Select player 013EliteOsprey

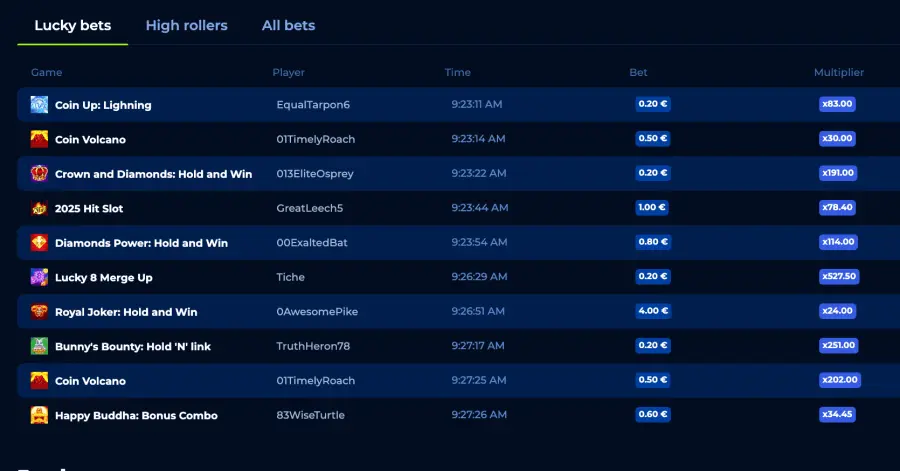point(315,173)
